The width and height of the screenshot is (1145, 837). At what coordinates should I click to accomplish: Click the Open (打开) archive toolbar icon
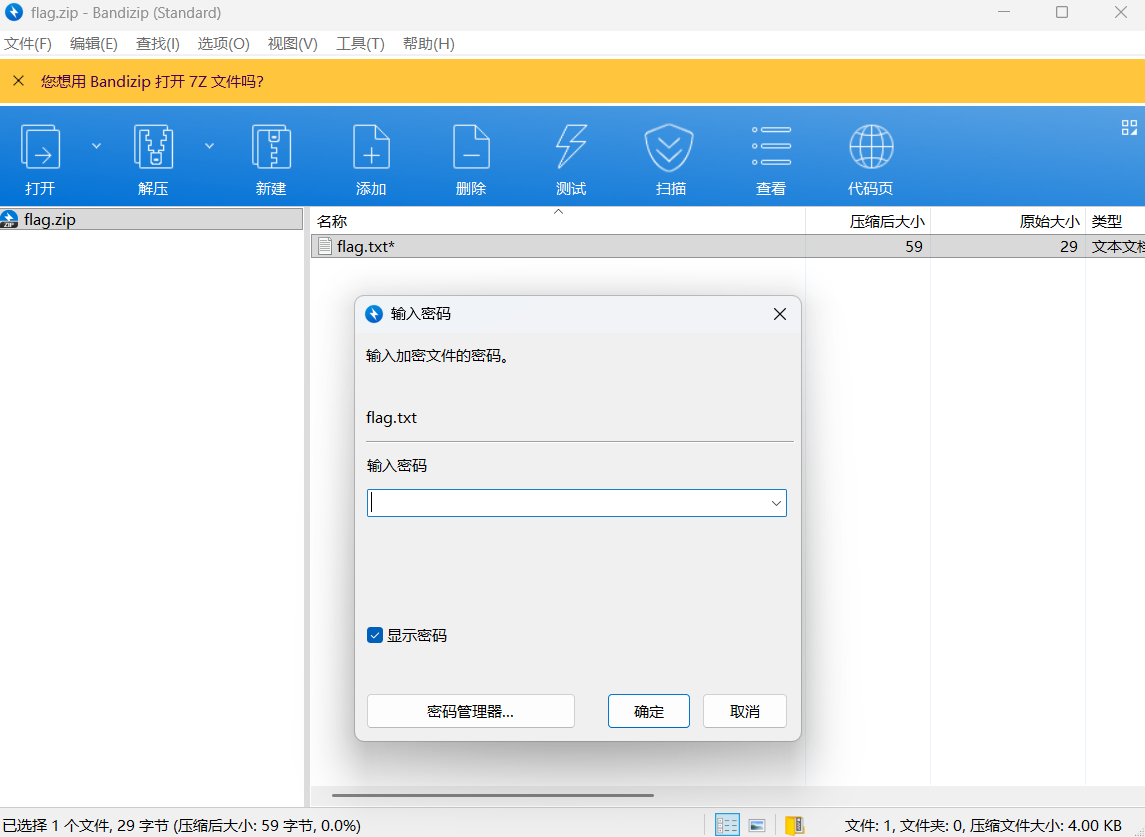[41, 148]
